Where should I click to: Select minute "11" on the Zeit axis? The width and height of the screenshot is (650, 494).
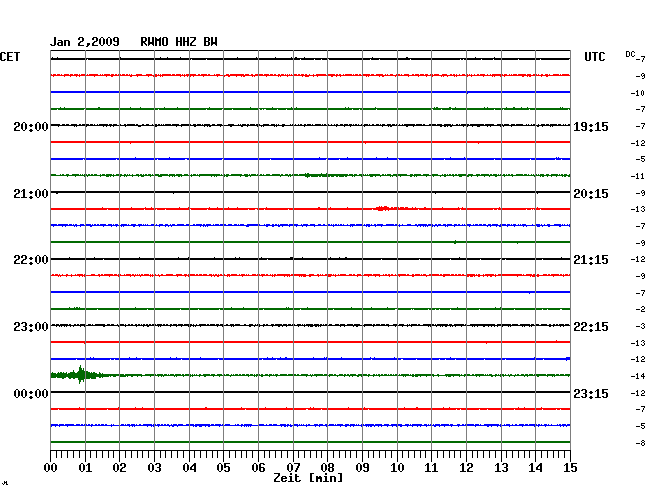[x=431, y=468]
